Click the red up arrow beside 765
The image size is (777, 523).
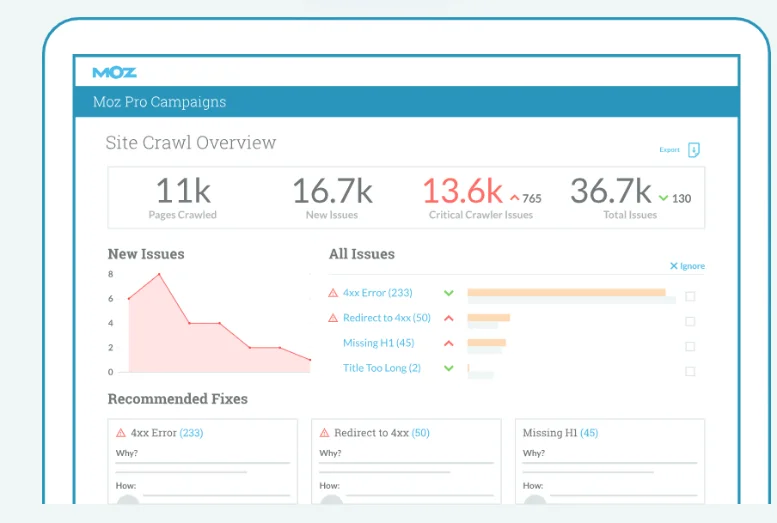pyautogui.click(x=515, y=198)
